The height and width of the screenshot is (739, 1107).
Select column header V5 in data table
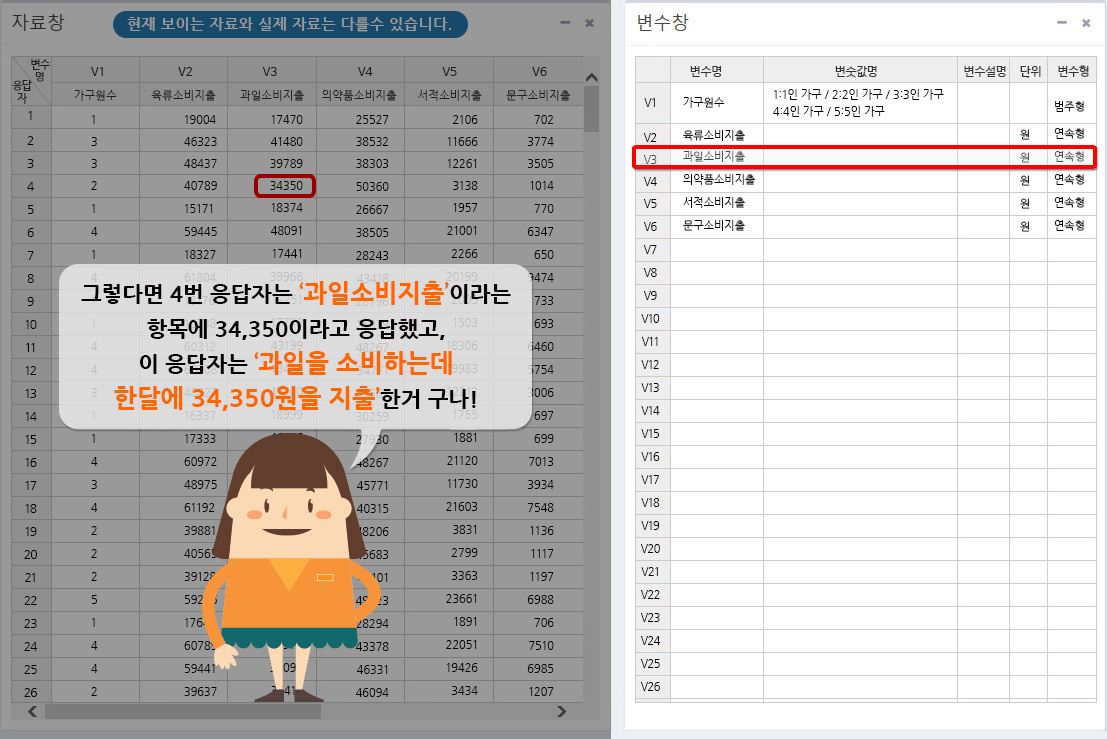[449, 71]
